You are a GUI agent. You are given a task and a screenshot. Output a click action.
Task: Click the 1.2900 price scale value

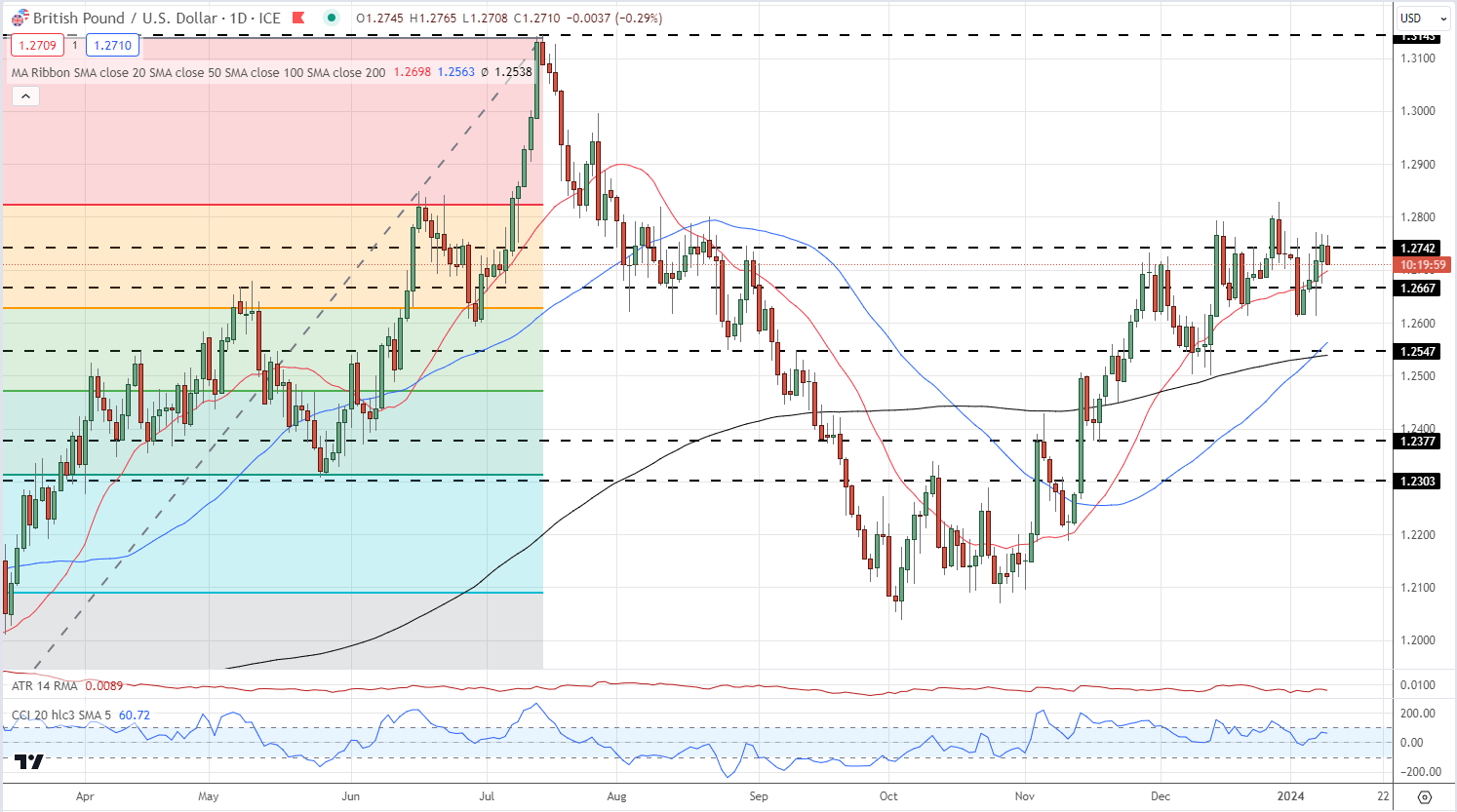tap(1417, 165)
